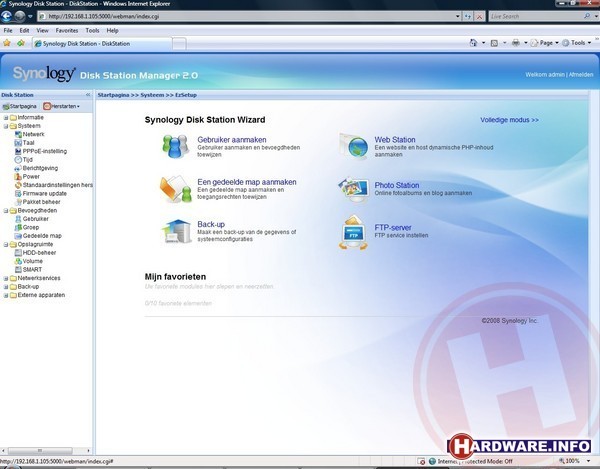This screenshot has width=600, height=469.
Task: Expand the Informatie folder
Action: pyautogui.click(x=6, y=117)
